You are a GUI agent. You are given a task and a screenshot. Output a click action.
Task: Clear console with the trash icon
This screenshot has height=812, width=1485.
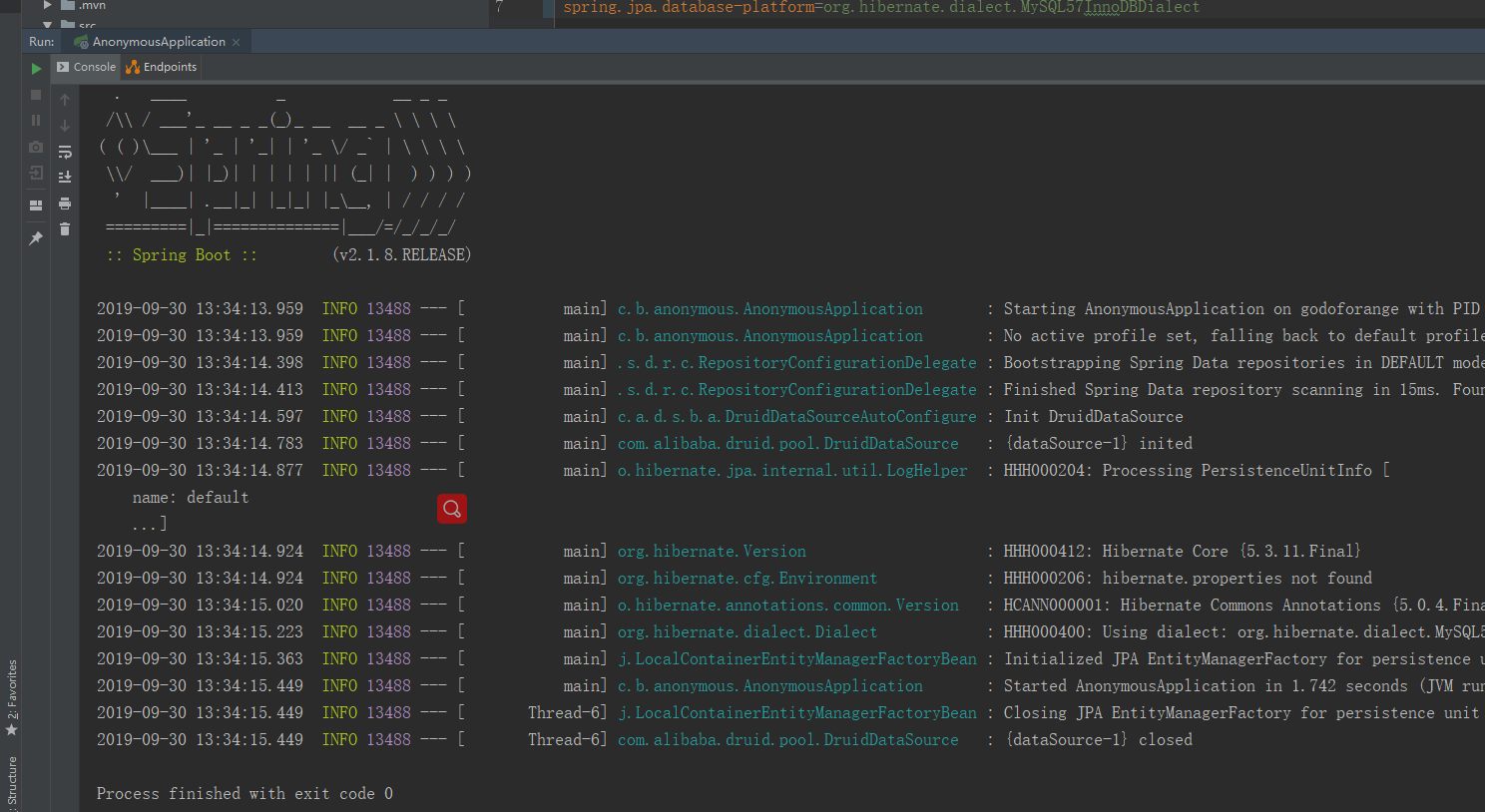[65, 229]
